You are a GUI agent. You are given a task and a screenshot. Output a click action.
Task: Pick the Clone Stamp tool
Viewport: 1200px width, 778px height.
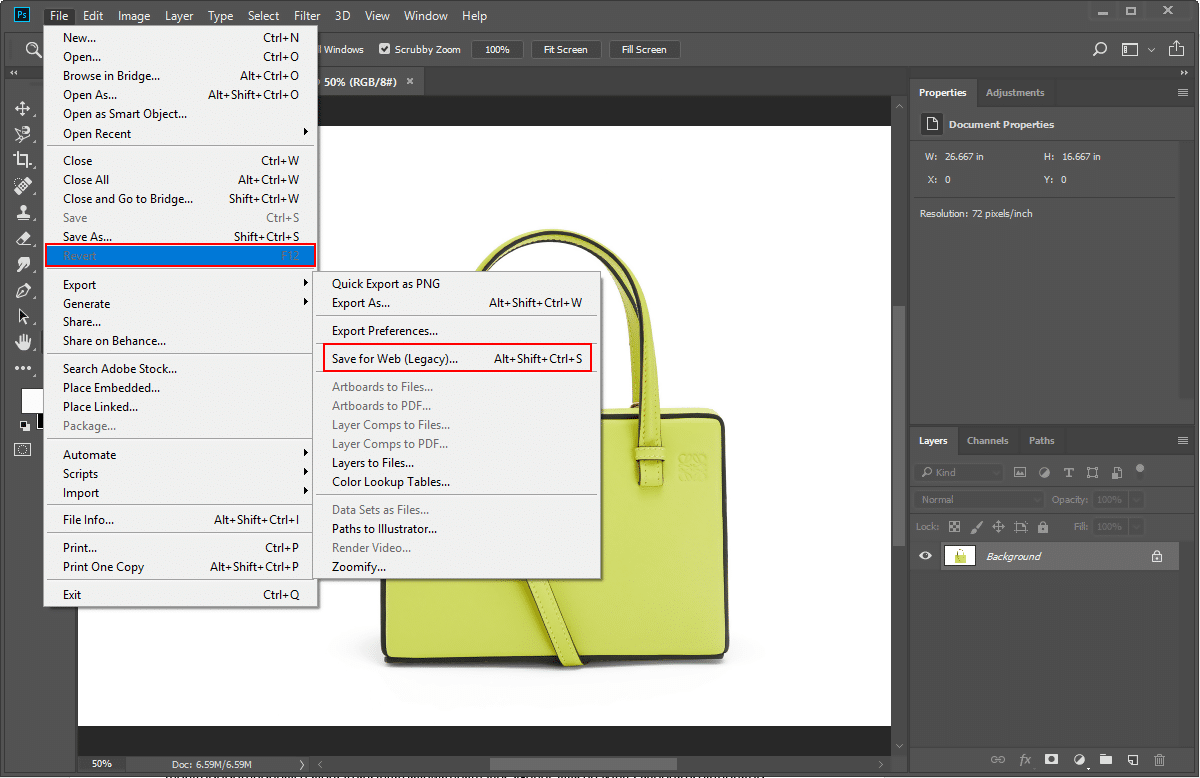22,212
